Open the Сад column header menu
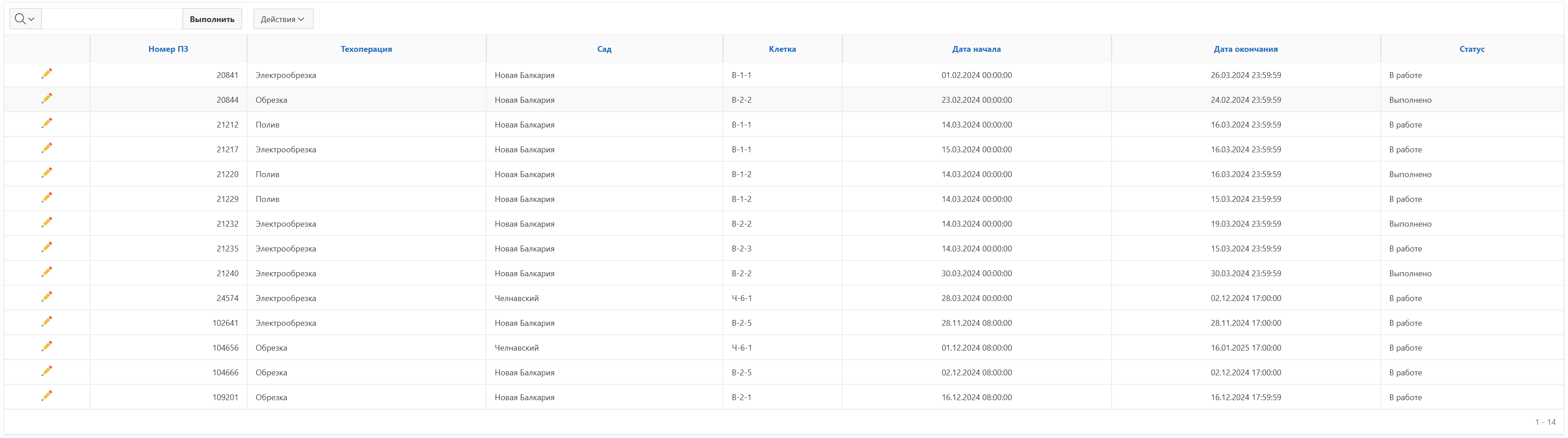1568x438 pixels. [605, 49]
